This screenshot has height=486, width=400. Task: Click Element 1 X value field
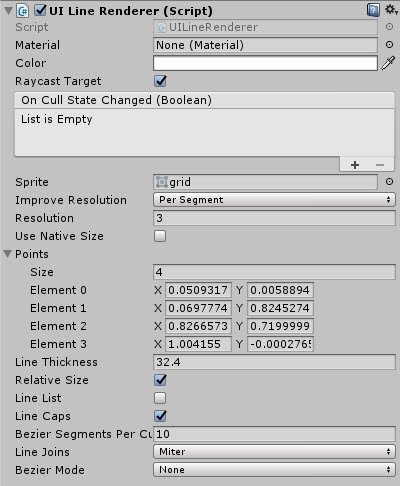[198, 308]
